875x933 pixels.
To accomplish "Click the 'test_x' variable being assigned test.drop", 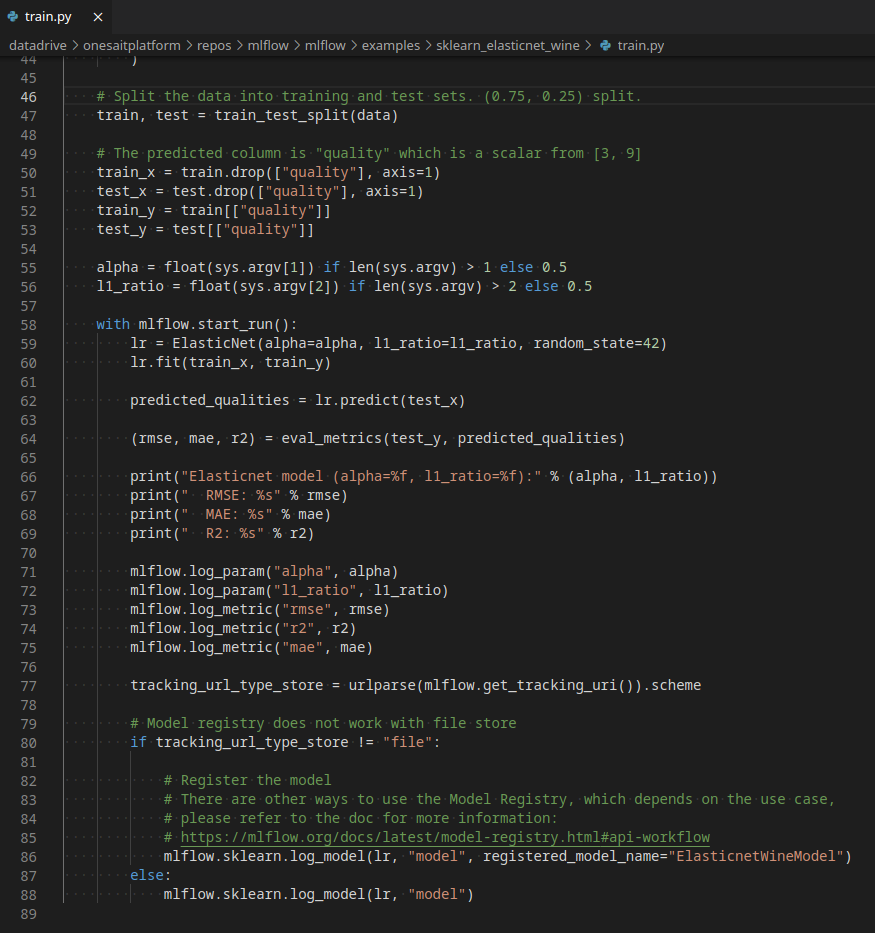I will click(x=122, y=192).
